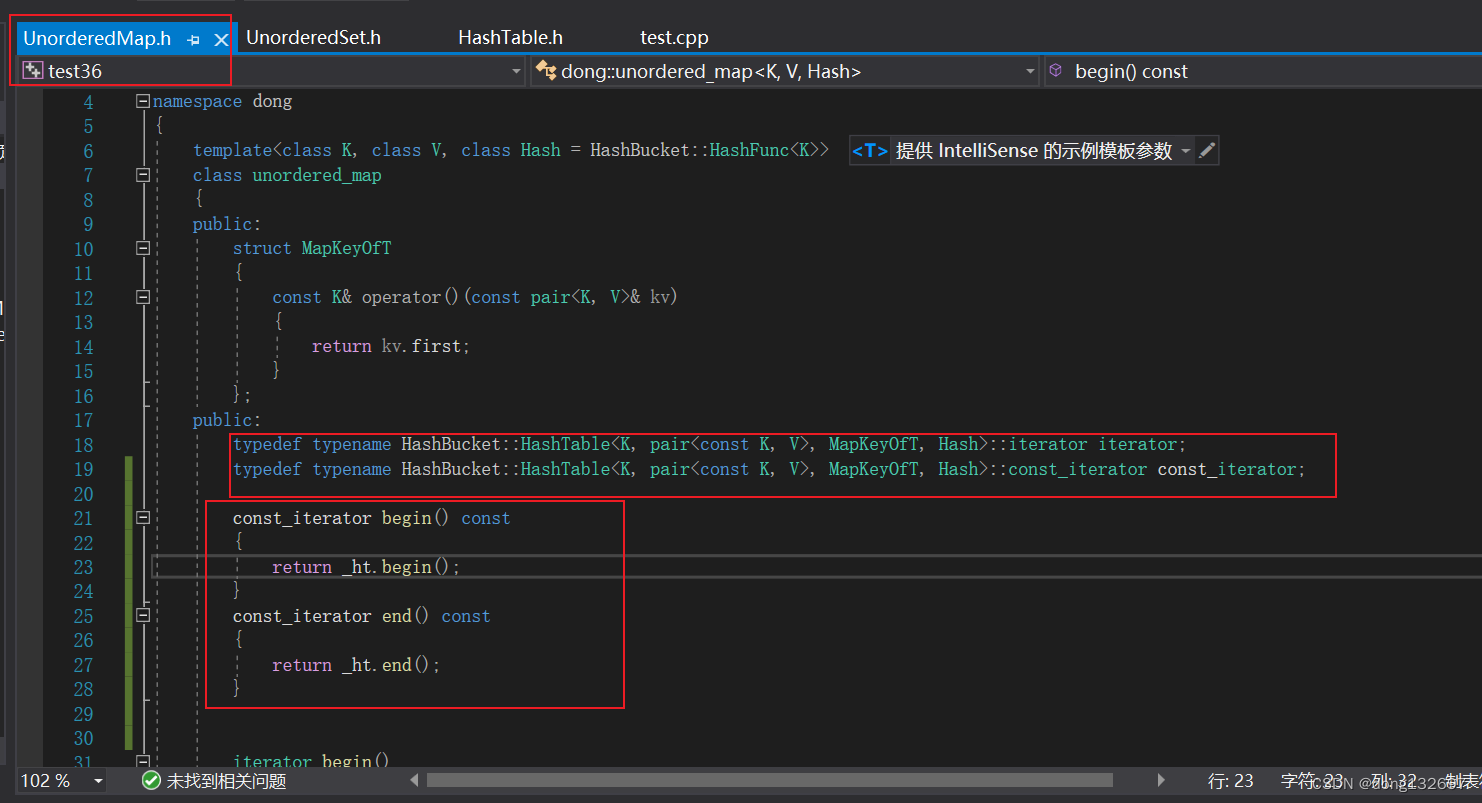This screenshot has width=1482, height=803.
Task: Click the second public: keyword on line 17
Action: tap(227, 420)
